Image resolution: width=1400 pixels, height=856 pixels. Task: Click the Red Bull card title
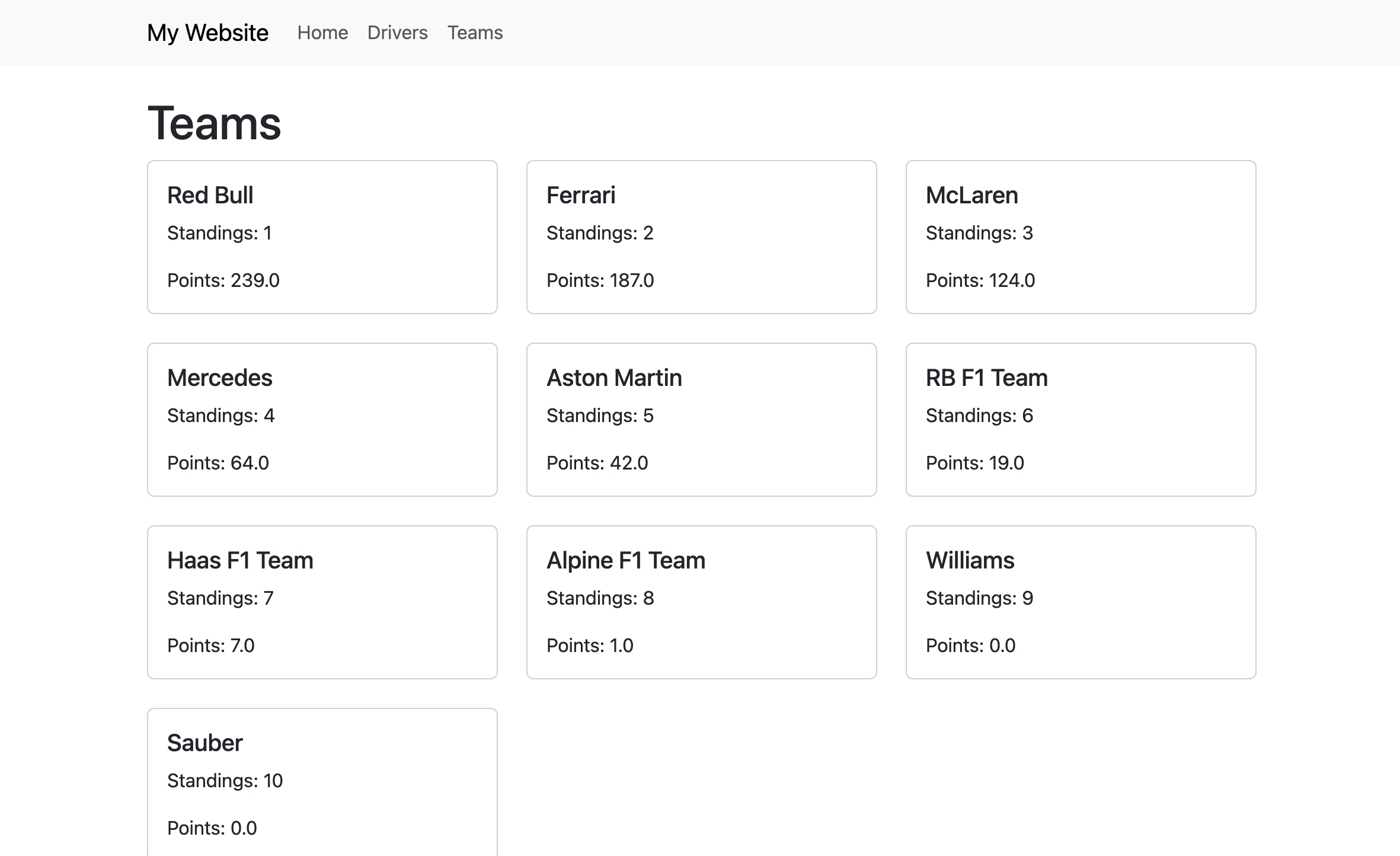[x=210, y=195]
